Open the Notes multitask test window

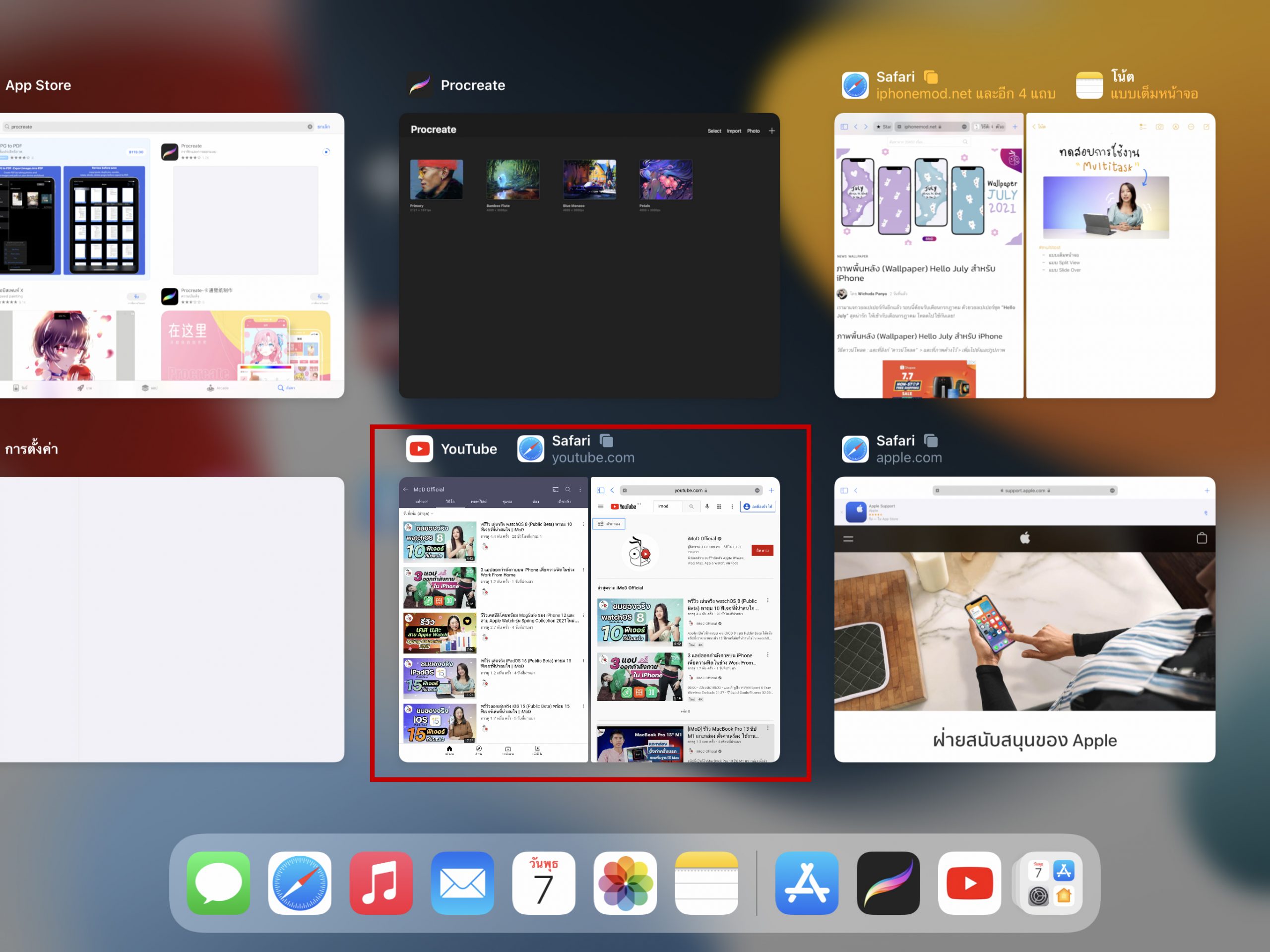[1120, 255]
